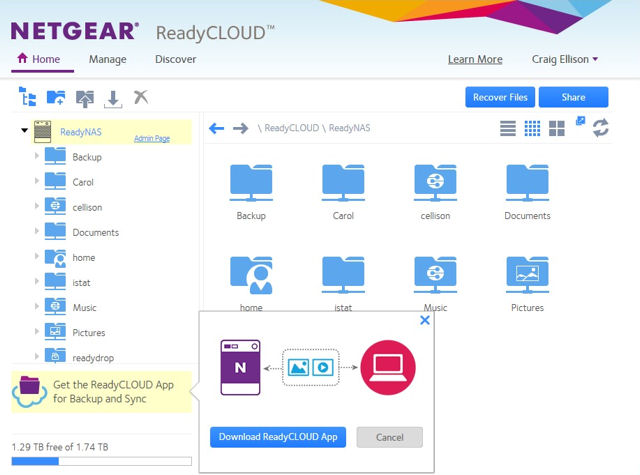Click the laptop icon in the popup

click(x=388, y=367)
